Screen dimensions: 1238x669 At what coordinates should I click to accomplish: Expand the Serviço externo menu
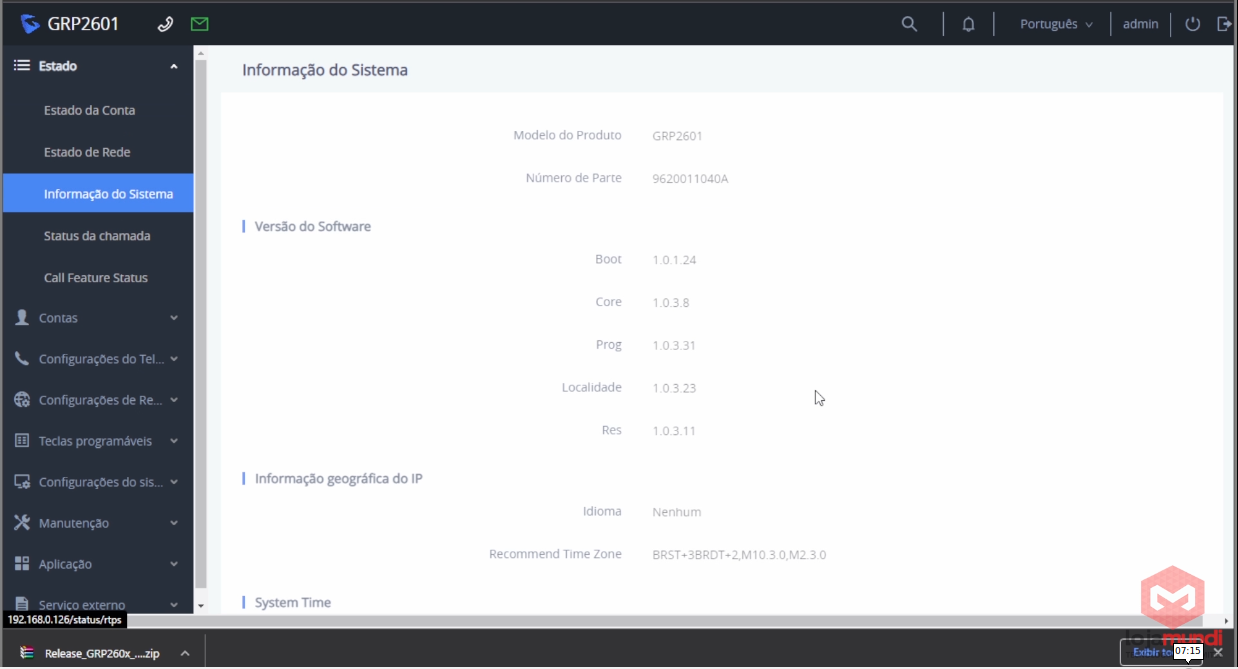174,605
